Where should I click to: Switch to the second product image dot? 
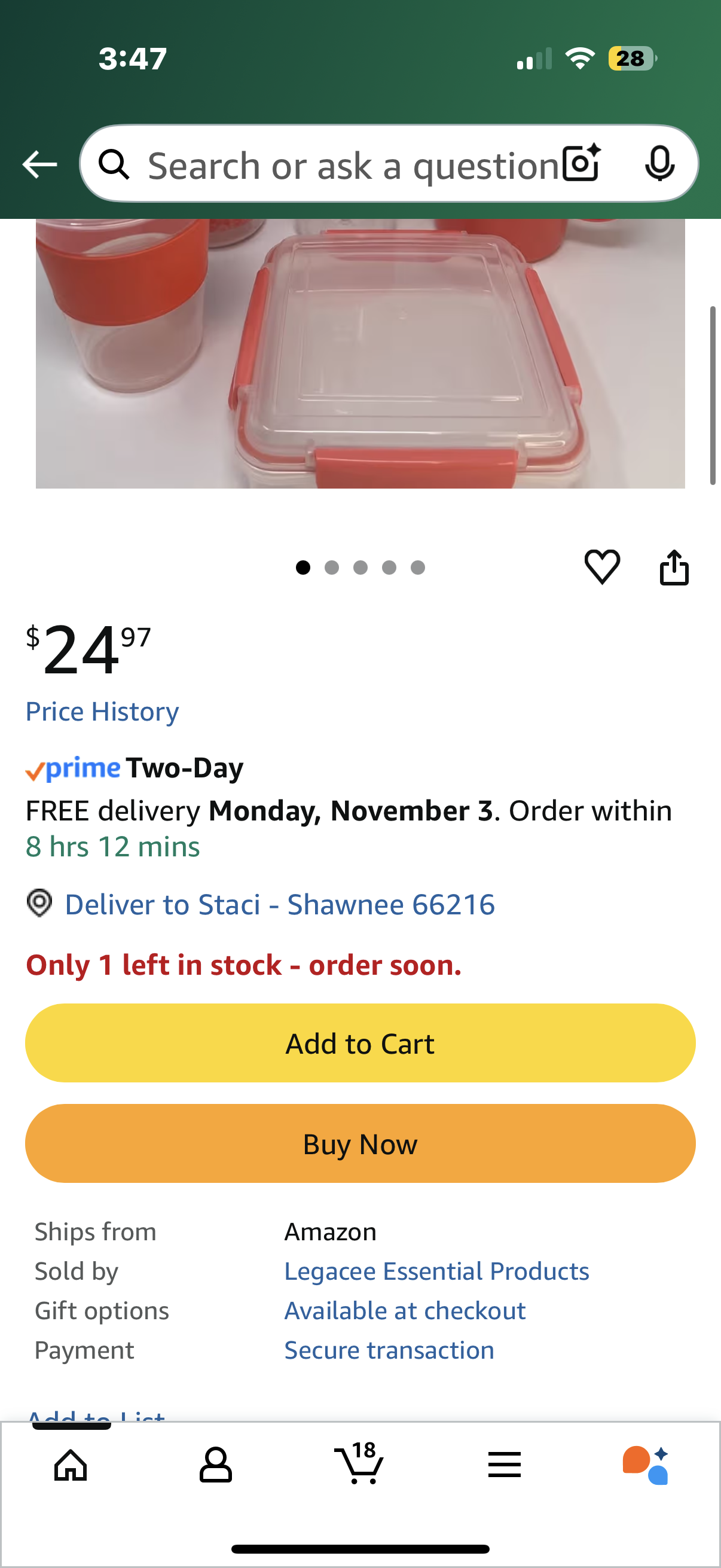point(333,567)
